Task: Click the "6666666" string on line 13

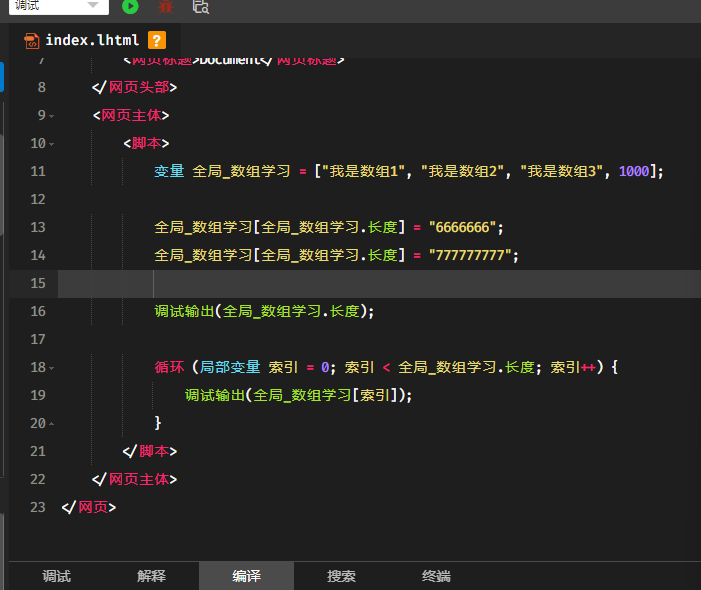Action: 462,228
